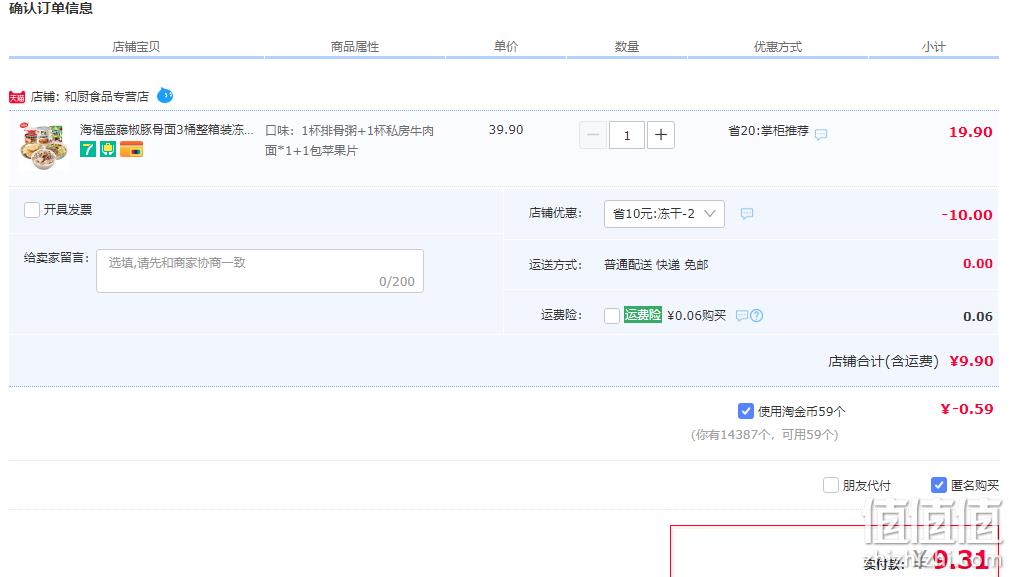Click the 省20:掌柜推荐 discount text

[768, 130]
